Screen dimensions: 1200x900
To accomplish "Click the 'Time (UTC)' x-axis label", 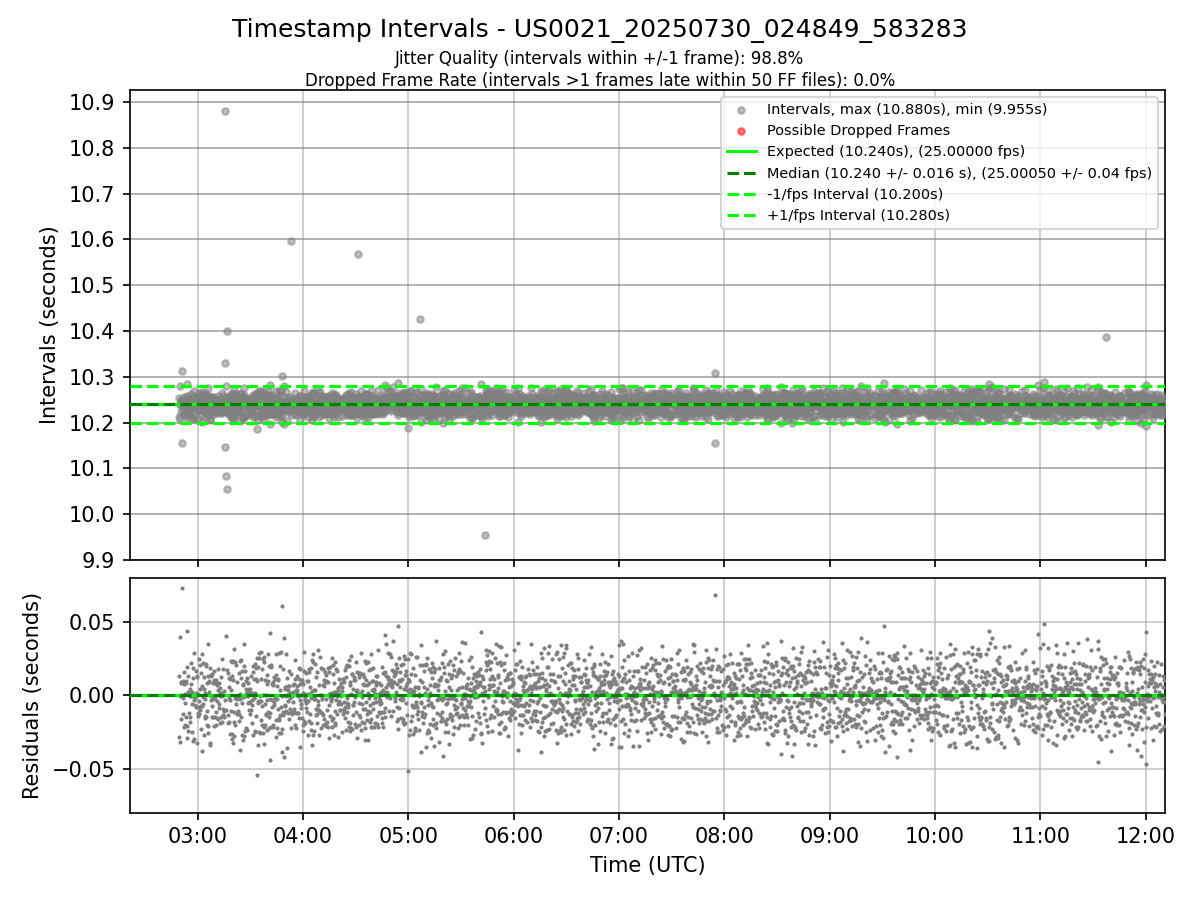I will [647, 865].
